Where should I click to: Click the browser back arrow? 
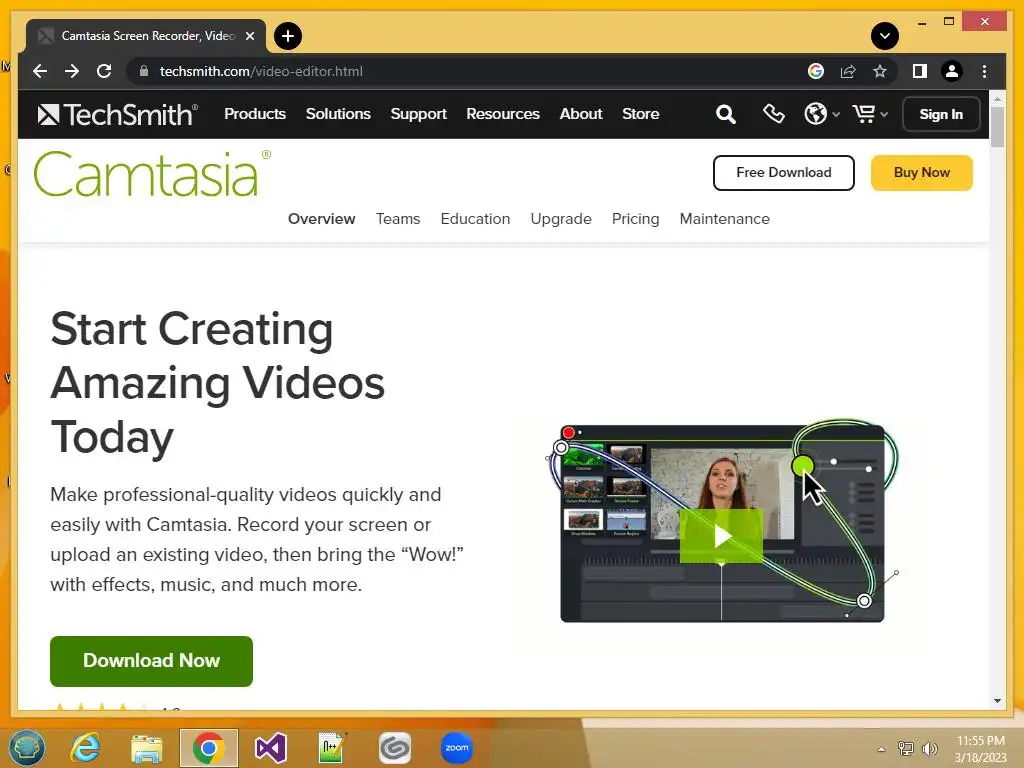tap(40, 71)
